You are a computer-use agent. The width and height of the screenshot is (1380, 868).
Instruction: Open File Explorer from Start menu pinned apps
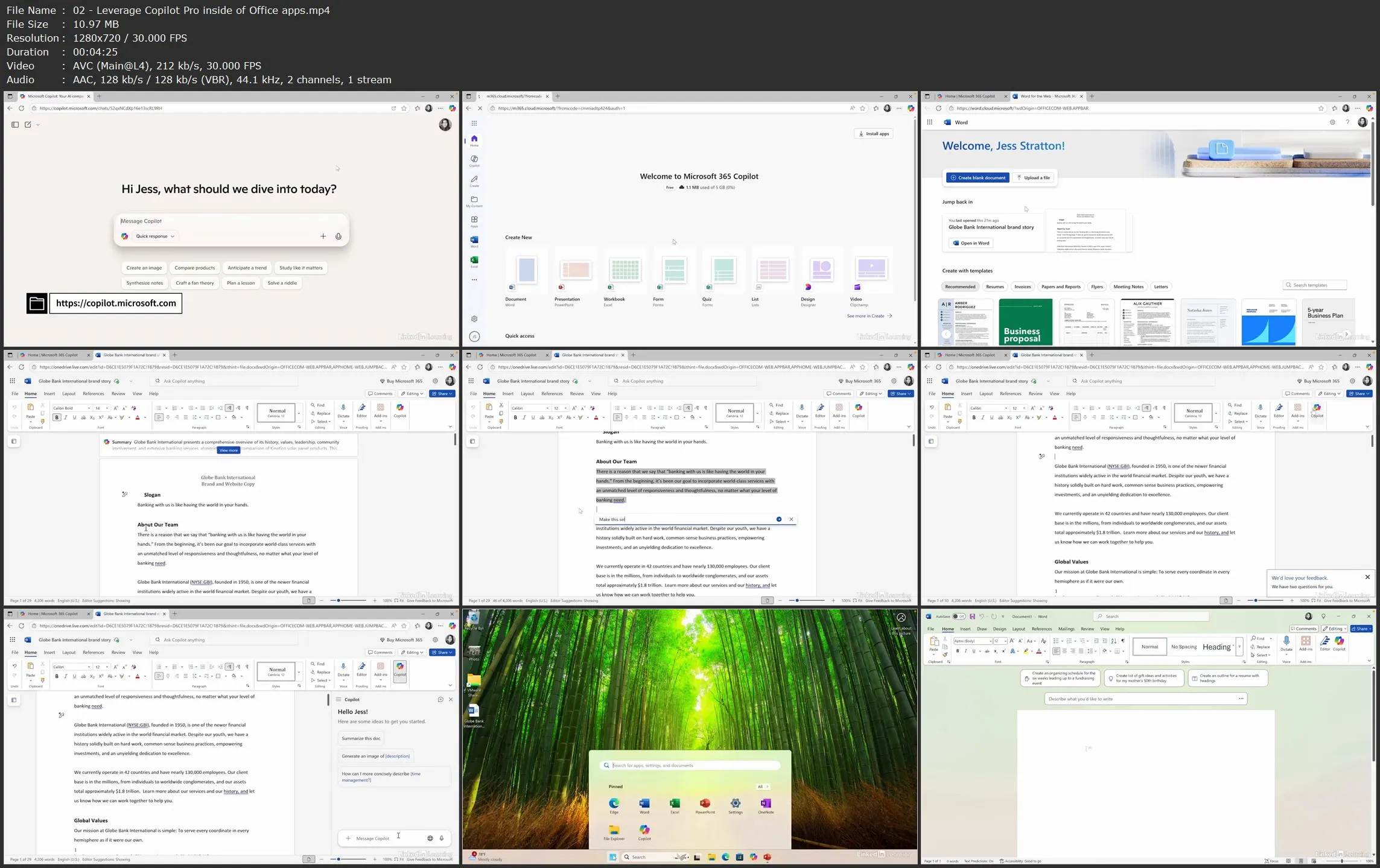click(x=614, y=832)
